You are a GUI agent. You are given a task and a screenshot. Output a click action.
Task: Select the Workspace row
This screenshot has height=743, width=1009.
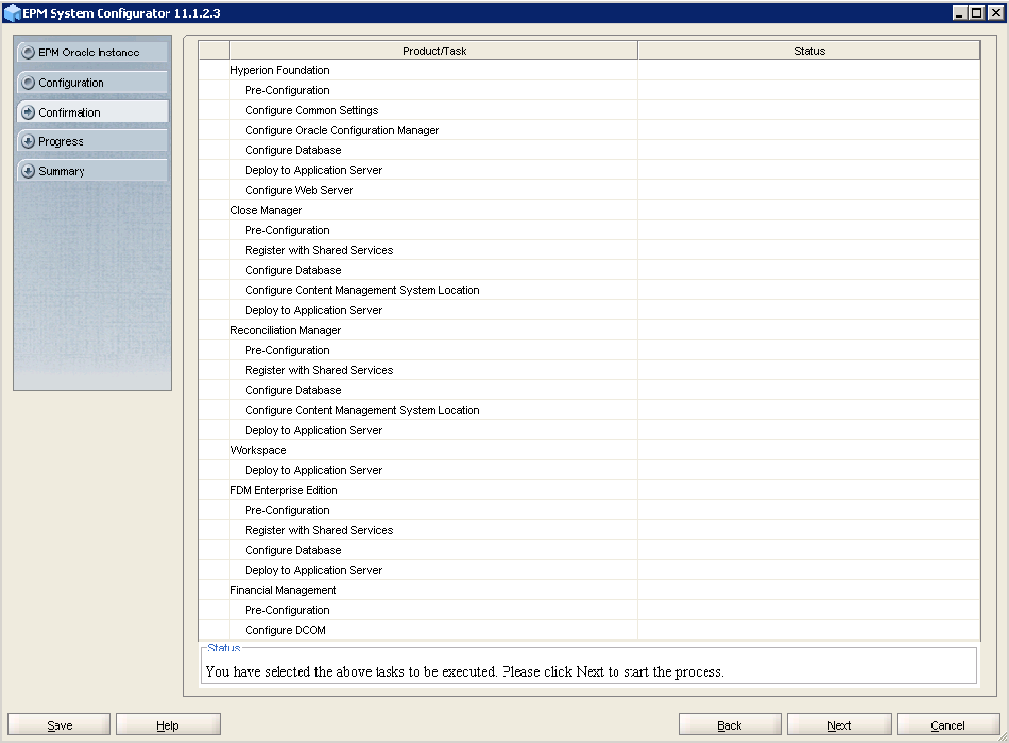(x=589, y=450)
